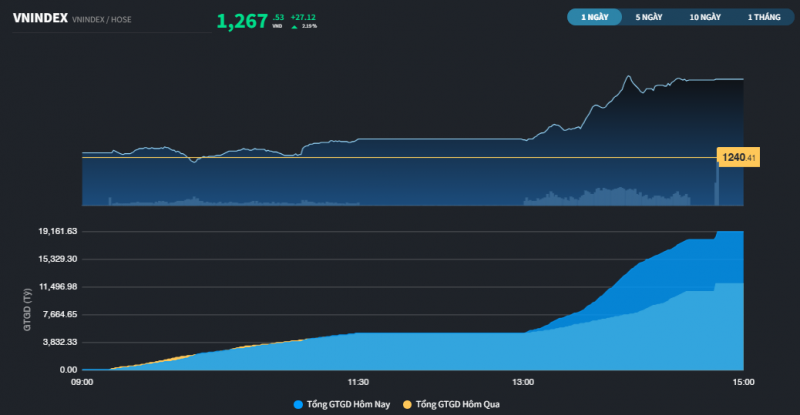Screen dimensions: 800x415
Task: Click the 15:00 time axis label
Action: tap(744, 381)
